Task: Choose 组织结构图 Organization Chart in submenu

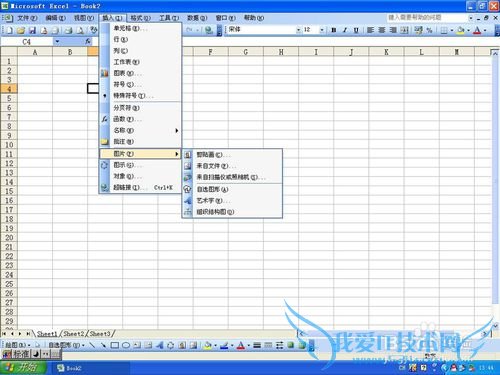Action: pyautogui.click(x=232, y=212)
